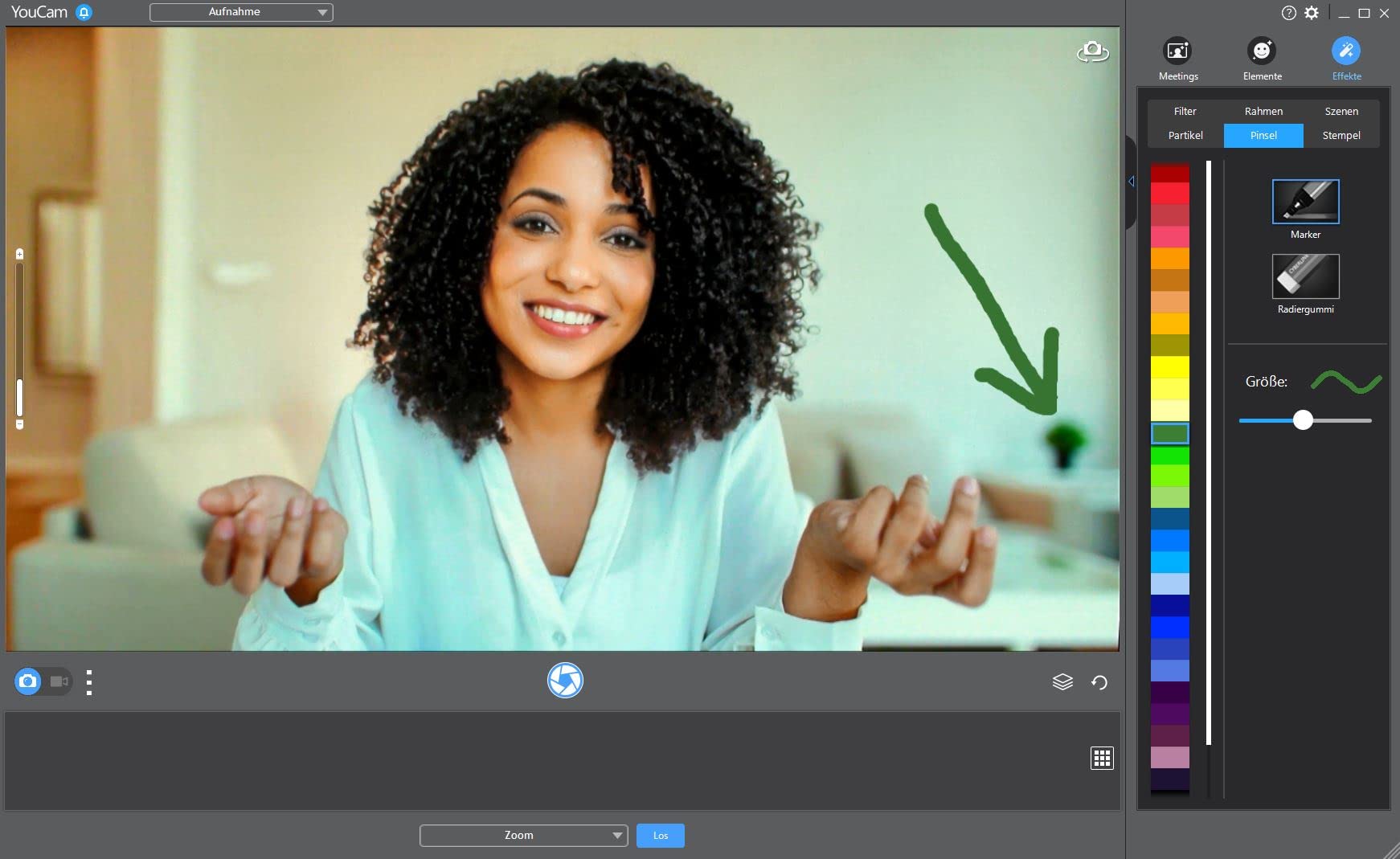Switch to the Rahmen tab
This screenshot has width=1400, height=859.
pos(1263,112)
